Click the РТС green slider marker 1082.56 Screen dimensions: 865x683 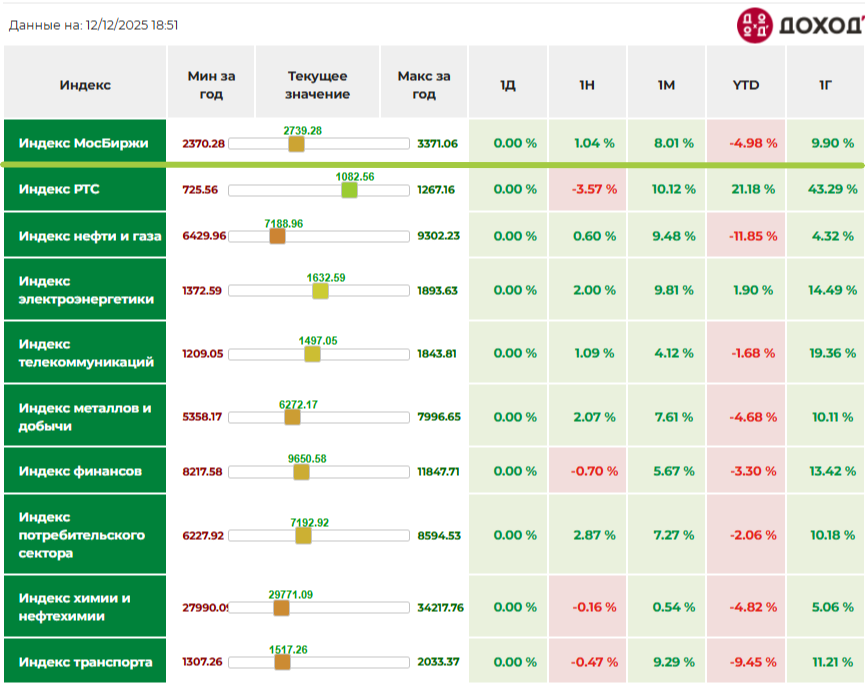coord(349,190)
